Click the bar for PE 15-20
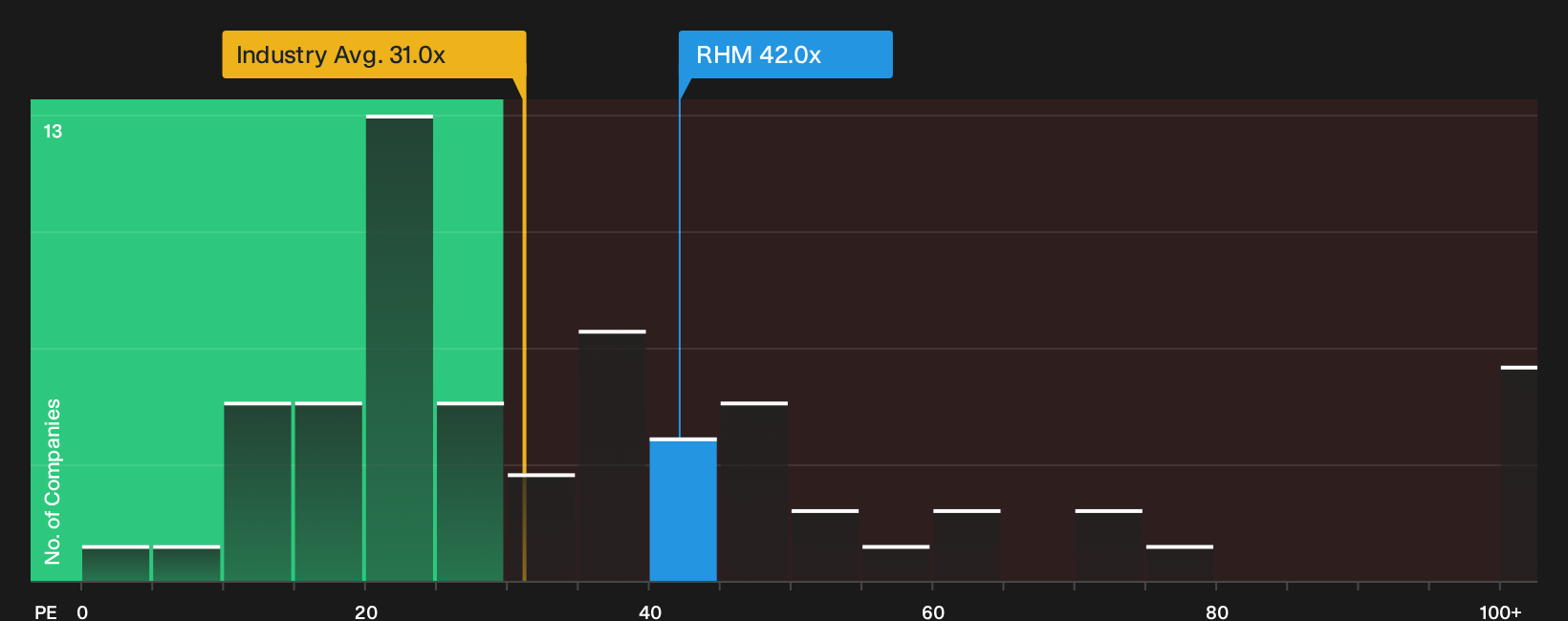 point(329,492)
